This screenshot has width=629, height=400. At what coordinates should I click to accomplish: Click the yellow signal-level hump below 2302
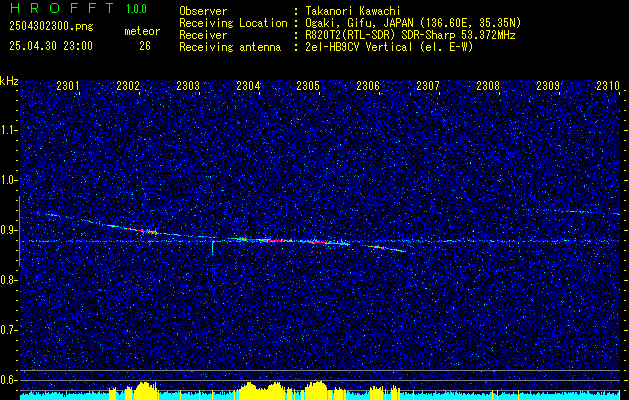145,390
